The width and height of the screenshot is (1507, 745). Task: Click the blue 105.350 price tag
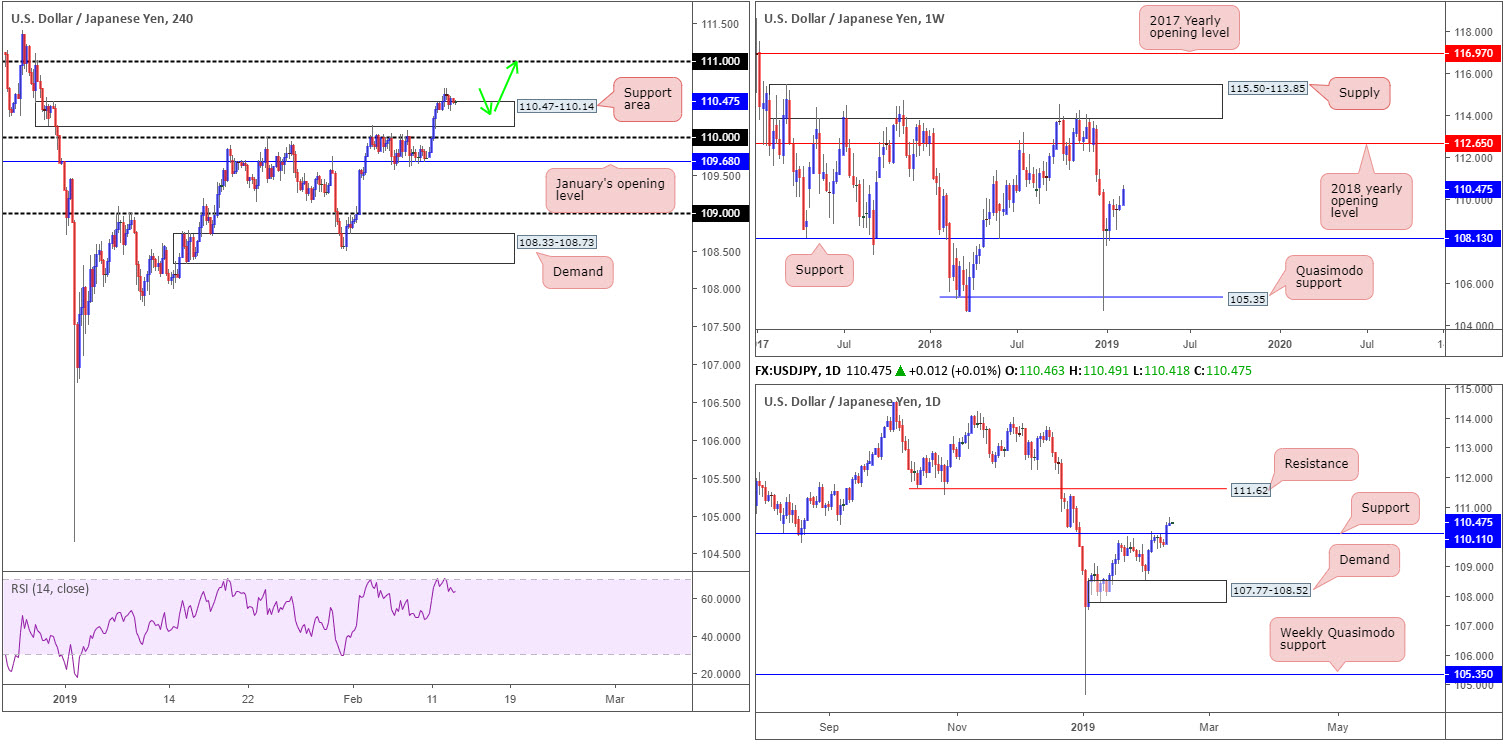1472,675
